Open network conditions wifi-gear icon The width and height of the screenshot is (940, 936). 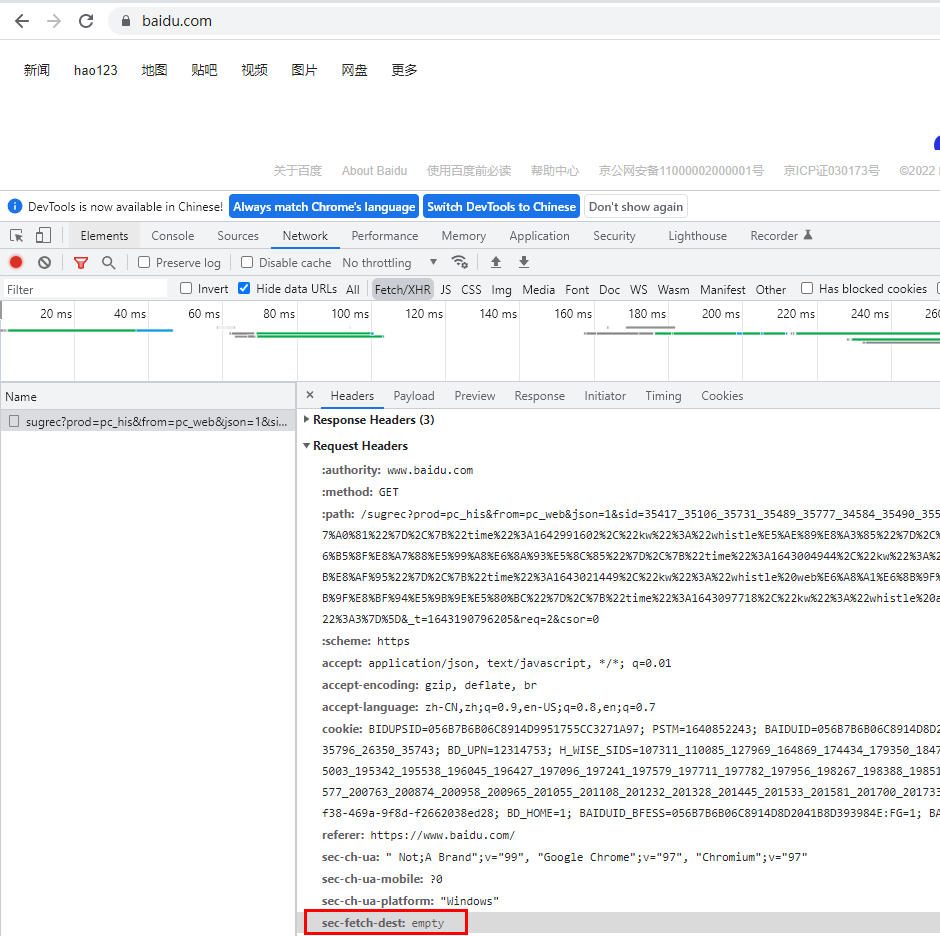(x=460, y=262)
